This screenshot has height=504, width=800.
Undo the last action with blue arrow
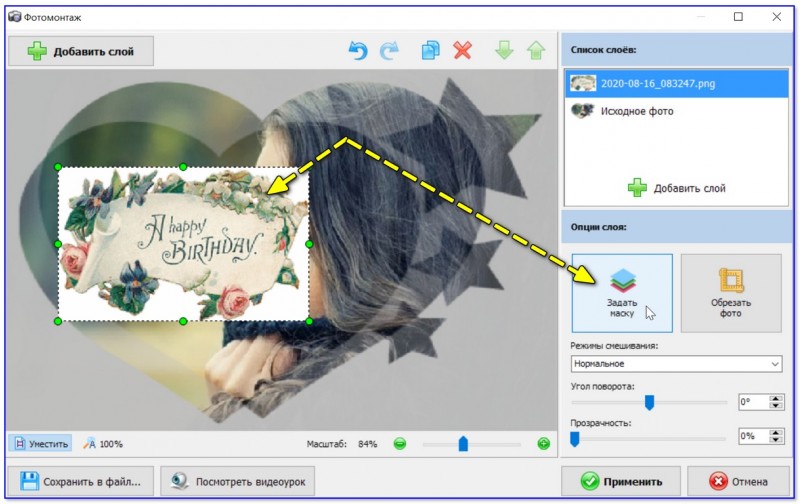358,51
